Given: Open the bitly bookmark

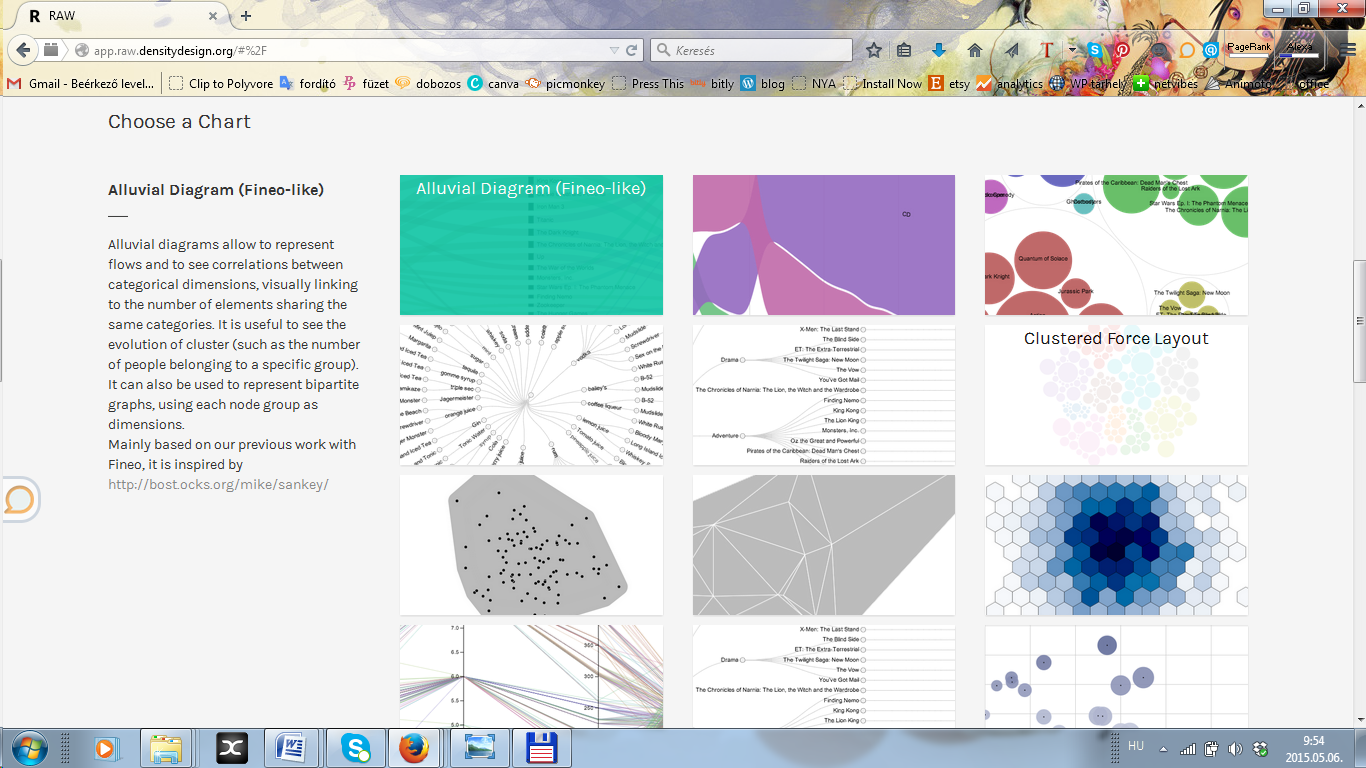Looking at the screenshot, I should (712, 84).
